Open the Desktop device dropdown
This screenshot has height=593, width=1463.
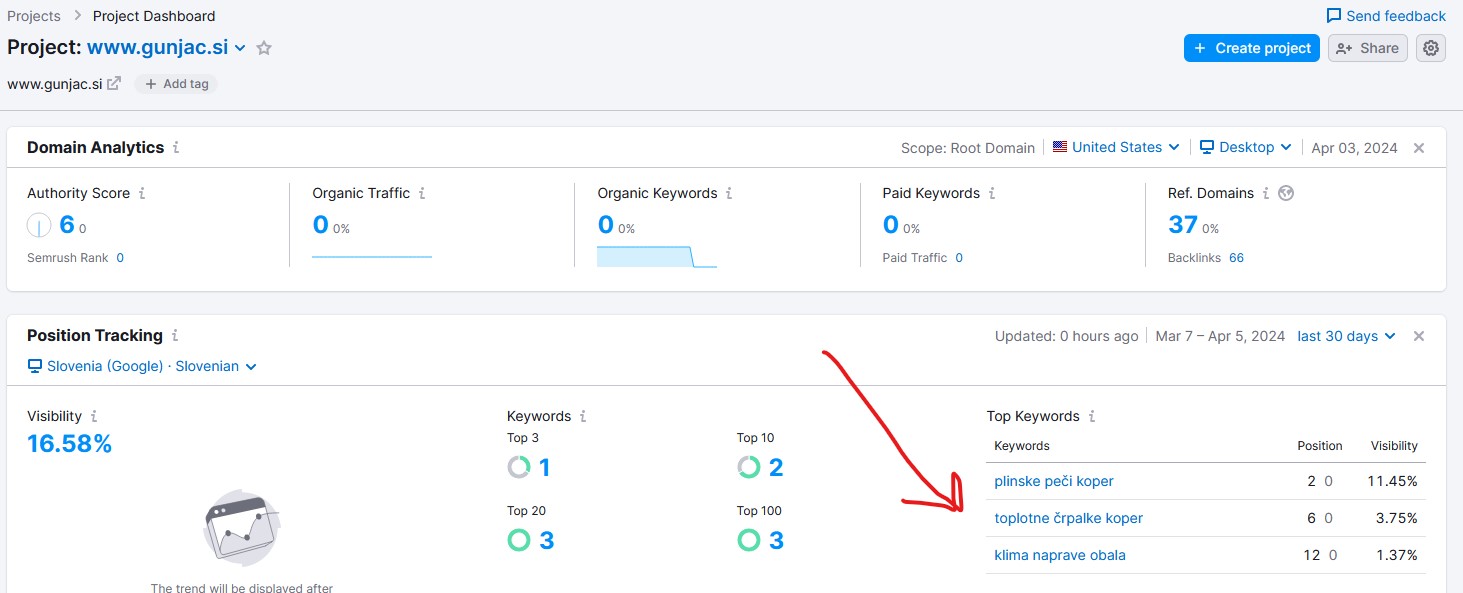(1246, 147)
